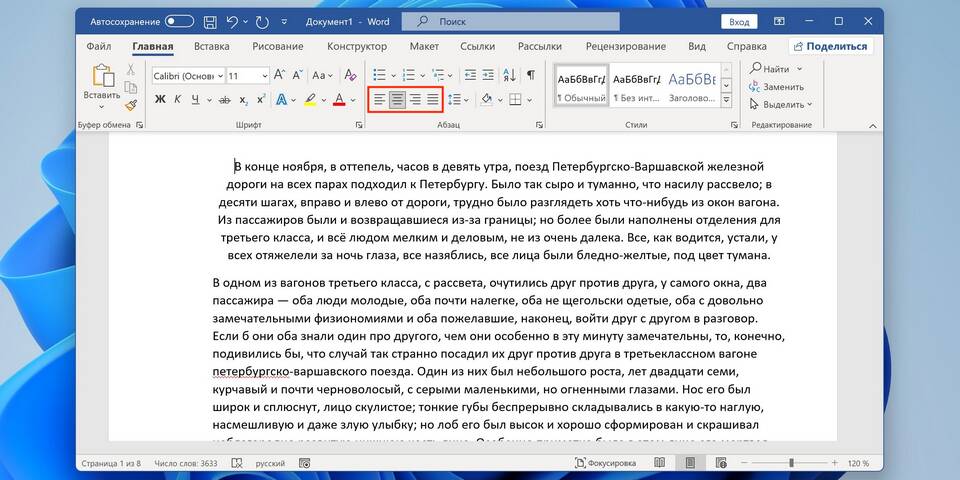Screen dimensions: 960x480
Task: Adjust the zoom slider in status bar
Action: pos(792,463)
